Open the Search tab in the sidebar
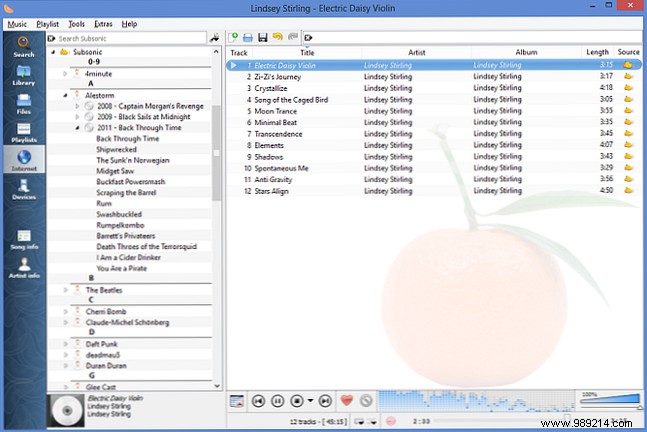 pos(24,47)
